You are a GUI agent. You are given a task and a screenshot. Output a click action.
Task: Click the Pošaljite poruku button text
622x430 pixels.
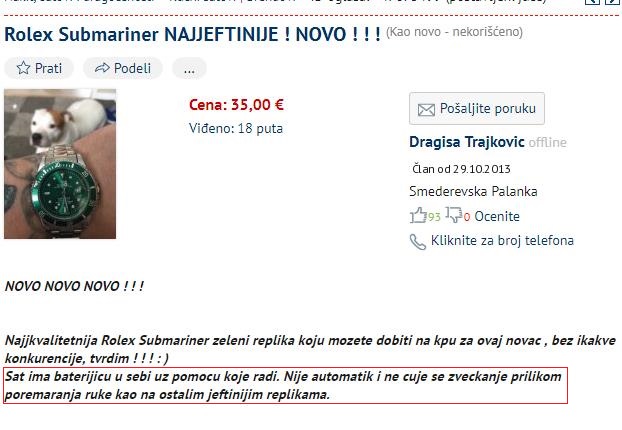[488, 108]
